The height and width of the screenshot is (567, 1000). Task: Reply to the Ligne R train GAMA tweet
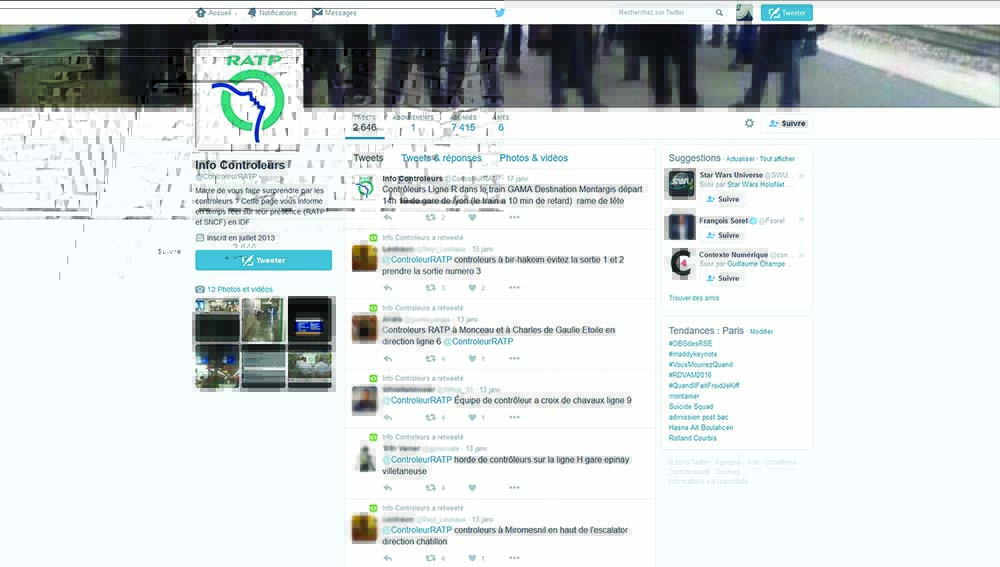[388, 217]
